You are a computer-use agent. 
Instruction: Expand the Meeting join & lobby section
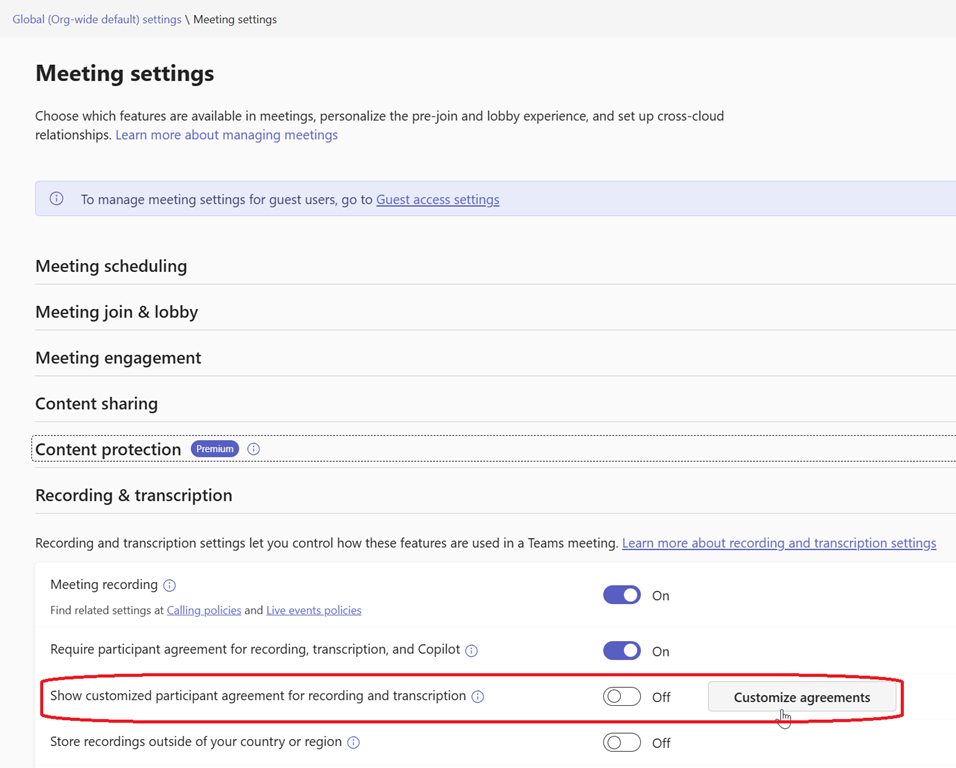[116, 312]
